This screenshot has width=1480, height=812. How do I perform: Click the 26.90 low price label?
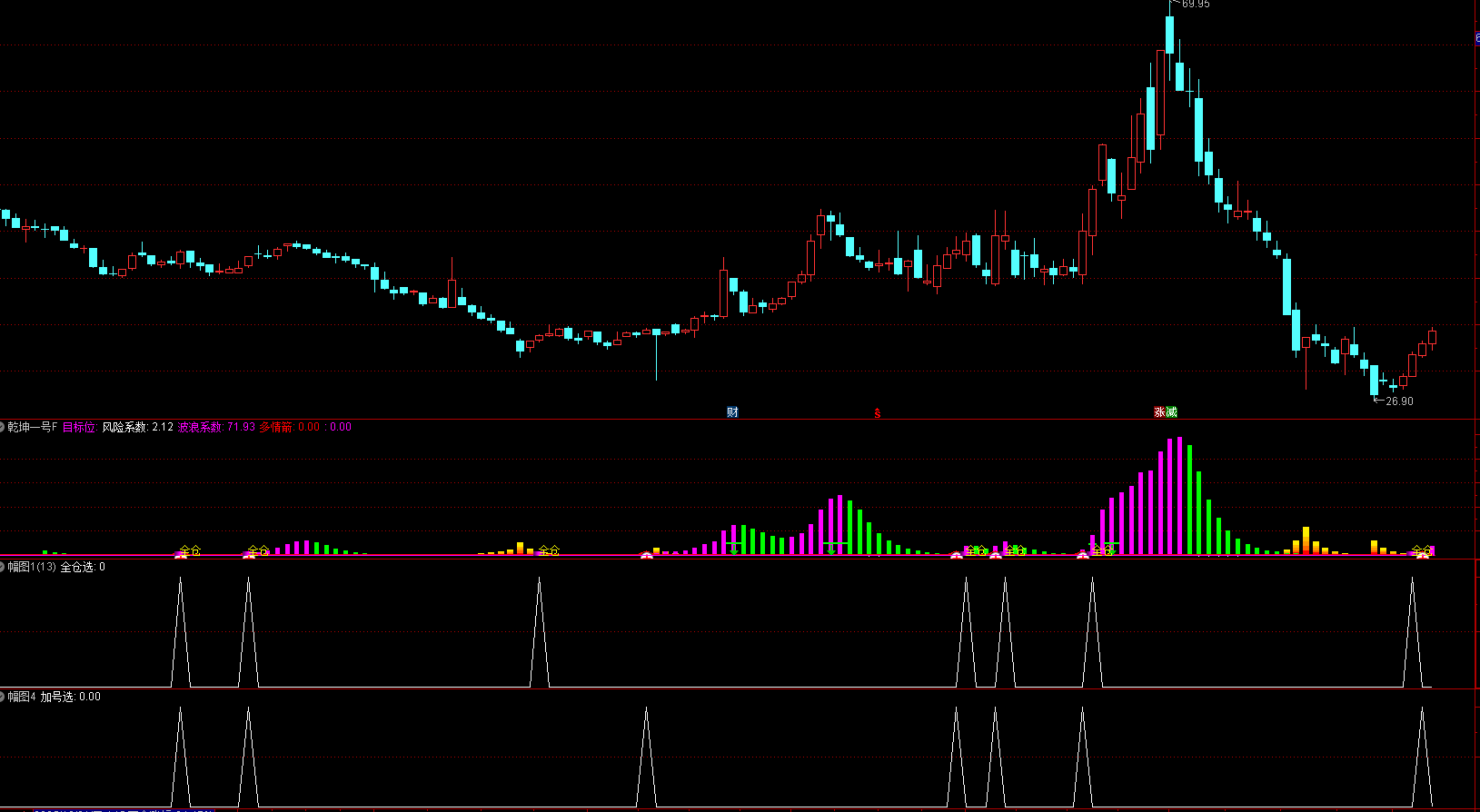tap(1399, 401)
